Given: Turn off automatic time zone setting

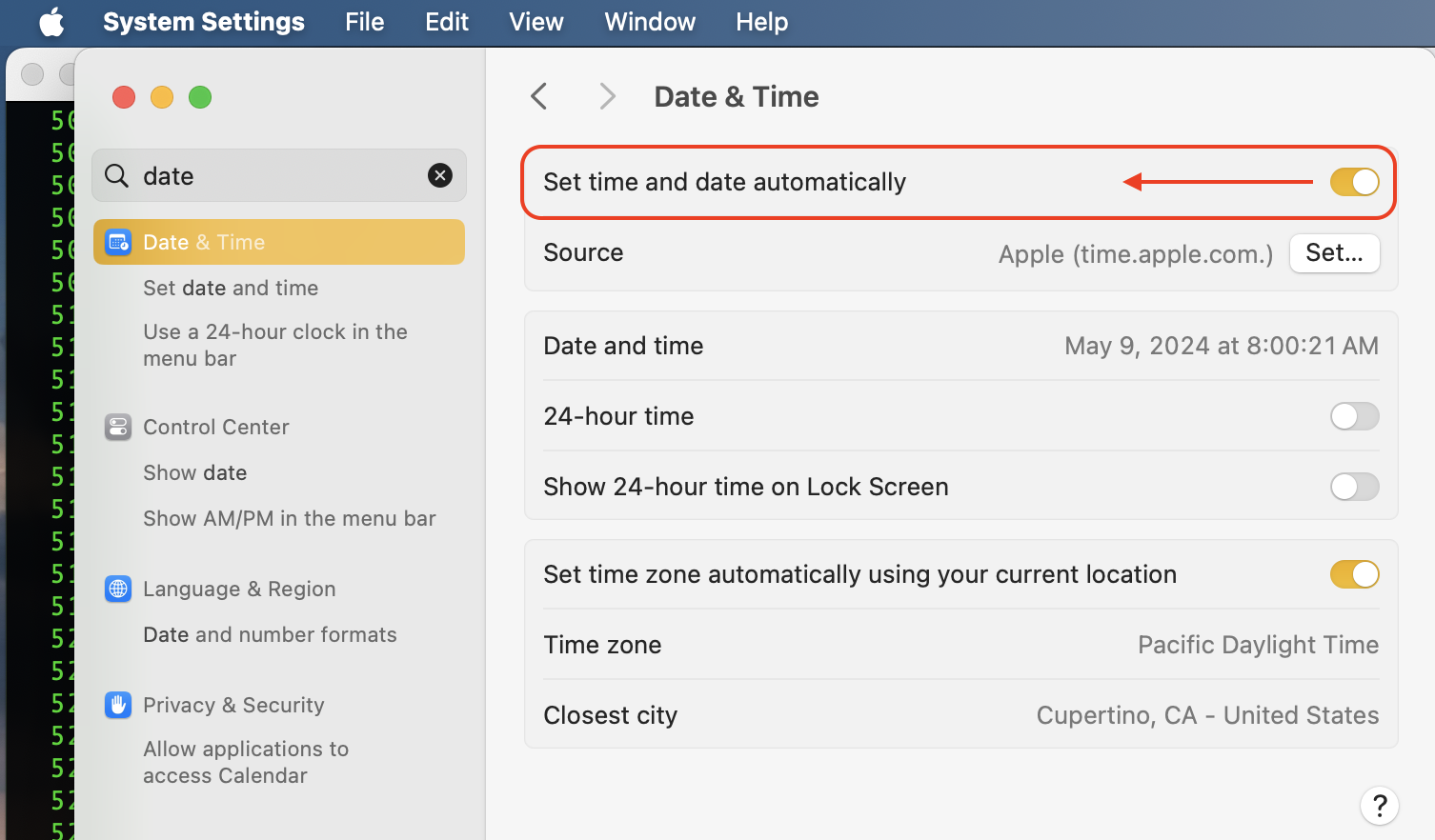Looking at the screenshot, I should pyautogui.click(x=1354, y=574).
